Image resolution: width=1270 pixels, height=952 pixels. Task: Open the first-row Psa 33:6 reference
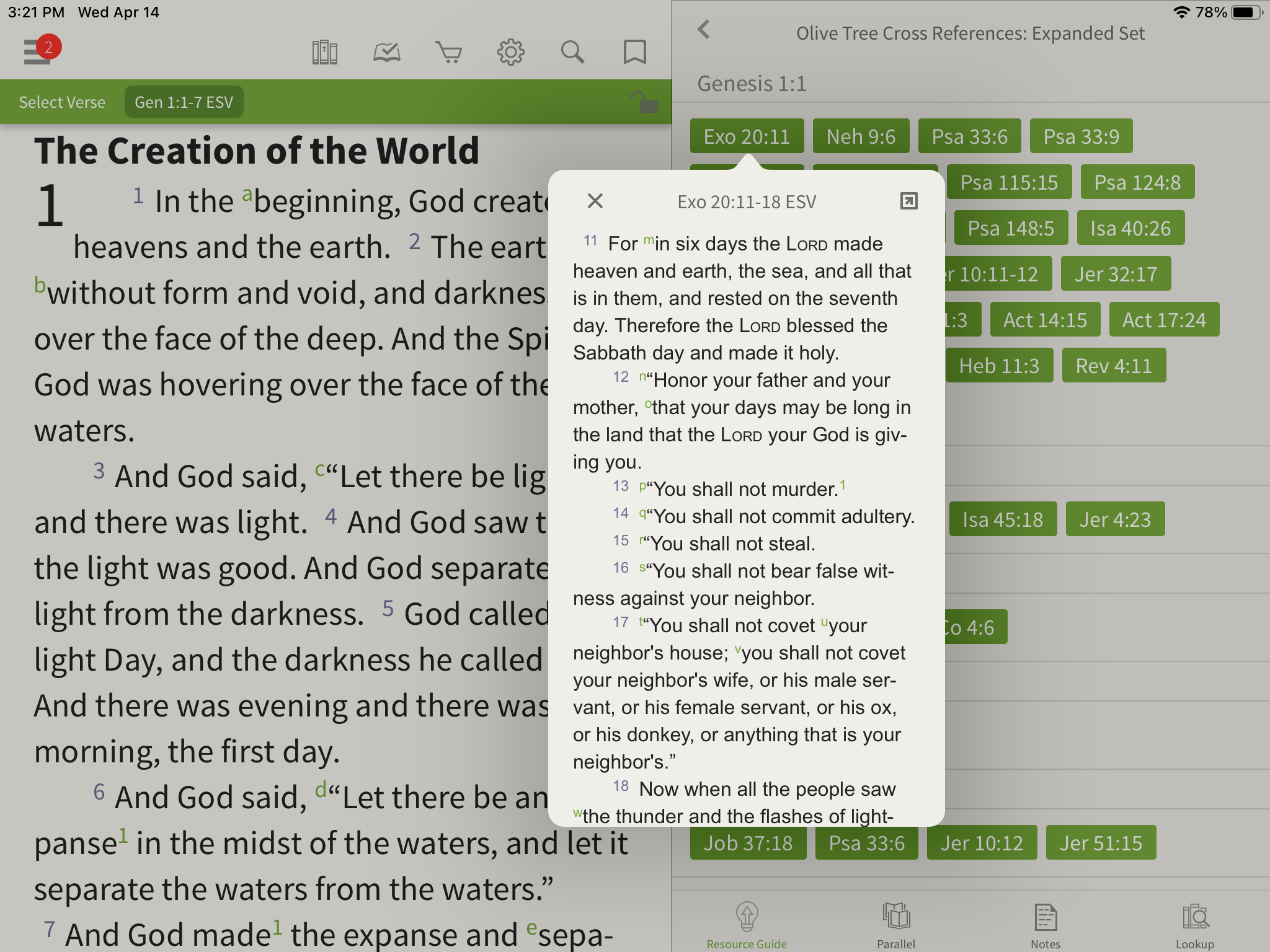[970, 136]
